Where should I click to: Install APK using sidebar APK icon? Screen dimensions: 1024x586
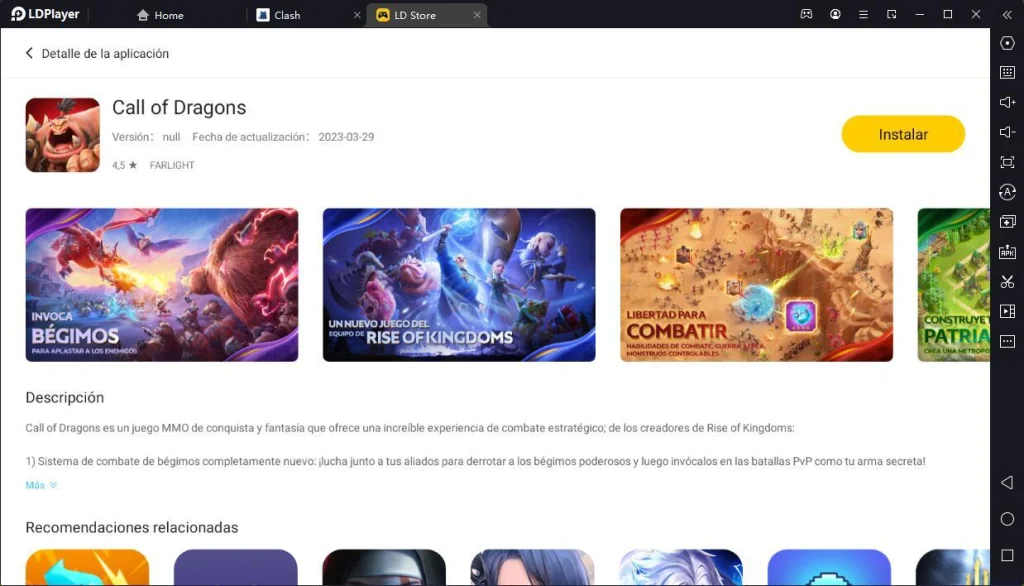click(x=1007, y=252)
